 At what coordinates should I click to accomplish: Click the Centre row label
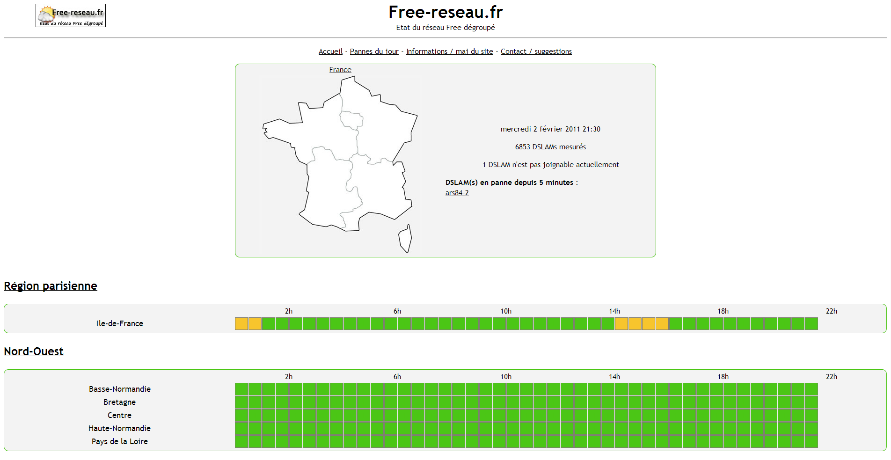click(119, 415)
